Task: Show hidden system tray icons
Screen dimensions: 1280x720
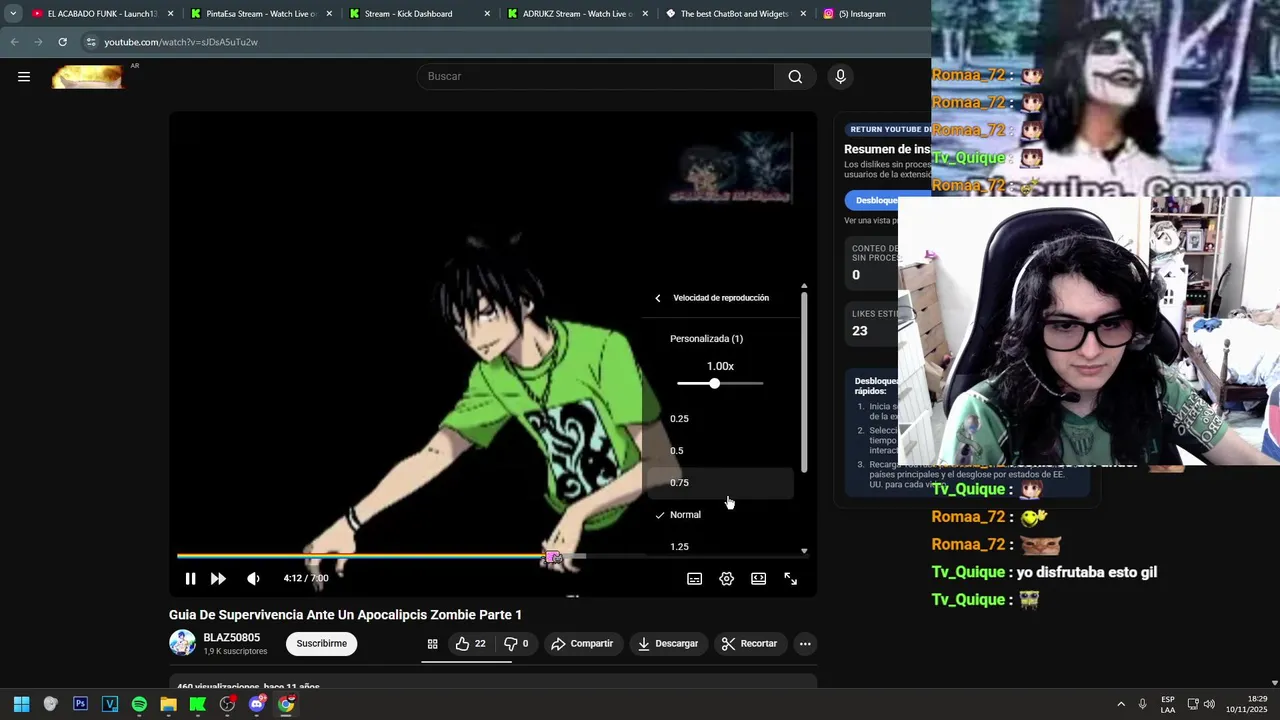Action: click(x=1120, y=704)
